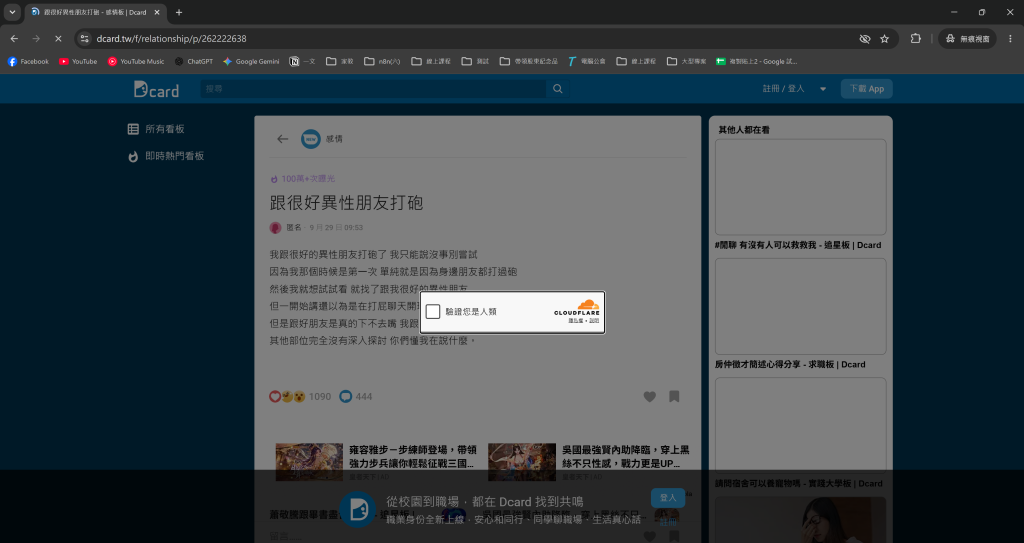The width and height of the screenshot is (1024, 543).
Task: Open the 測試 bookmark folder
Action: (475, 61)
